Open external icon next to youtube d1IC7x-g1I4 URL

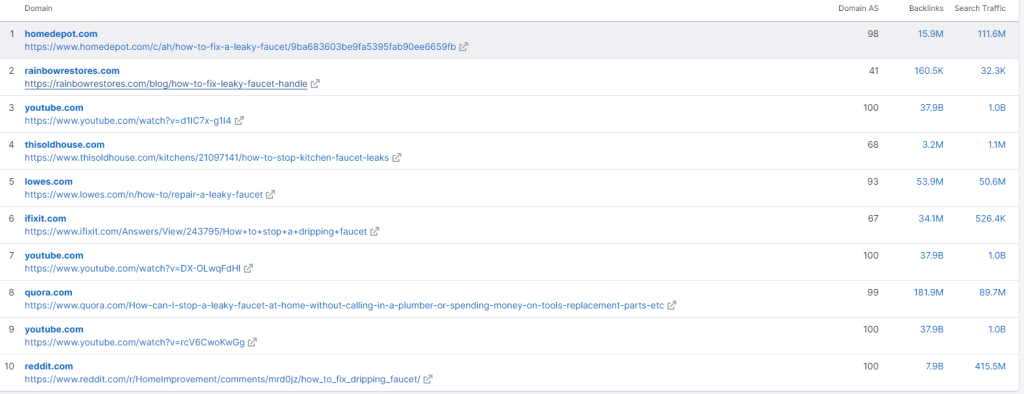pyautogui.click(x=239, y=121)
